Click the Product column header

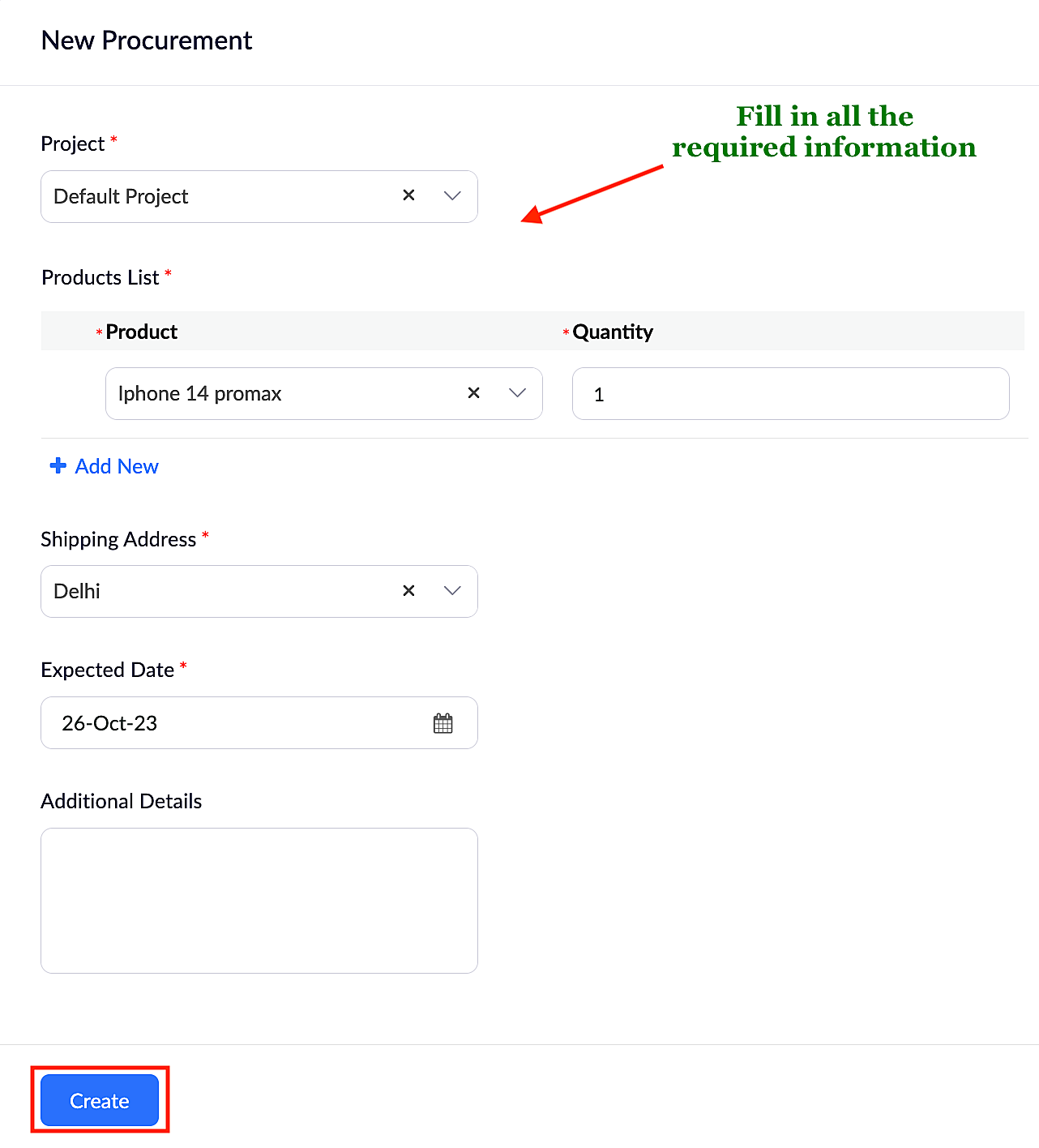(x=142, y=332)
